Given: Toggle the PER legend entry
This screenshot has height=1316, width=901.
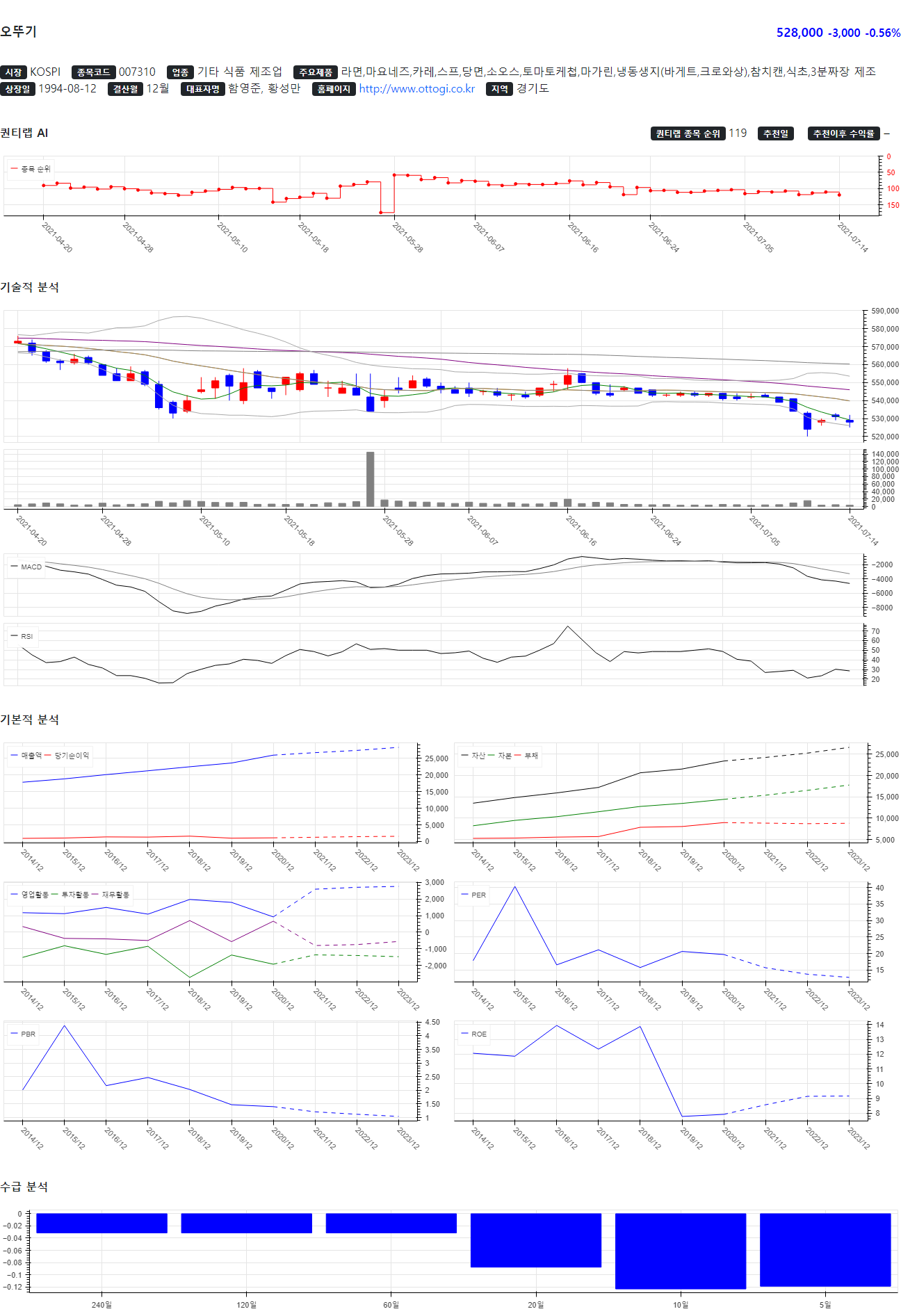Looking at the screenshot, I should (x=473, y=895).
